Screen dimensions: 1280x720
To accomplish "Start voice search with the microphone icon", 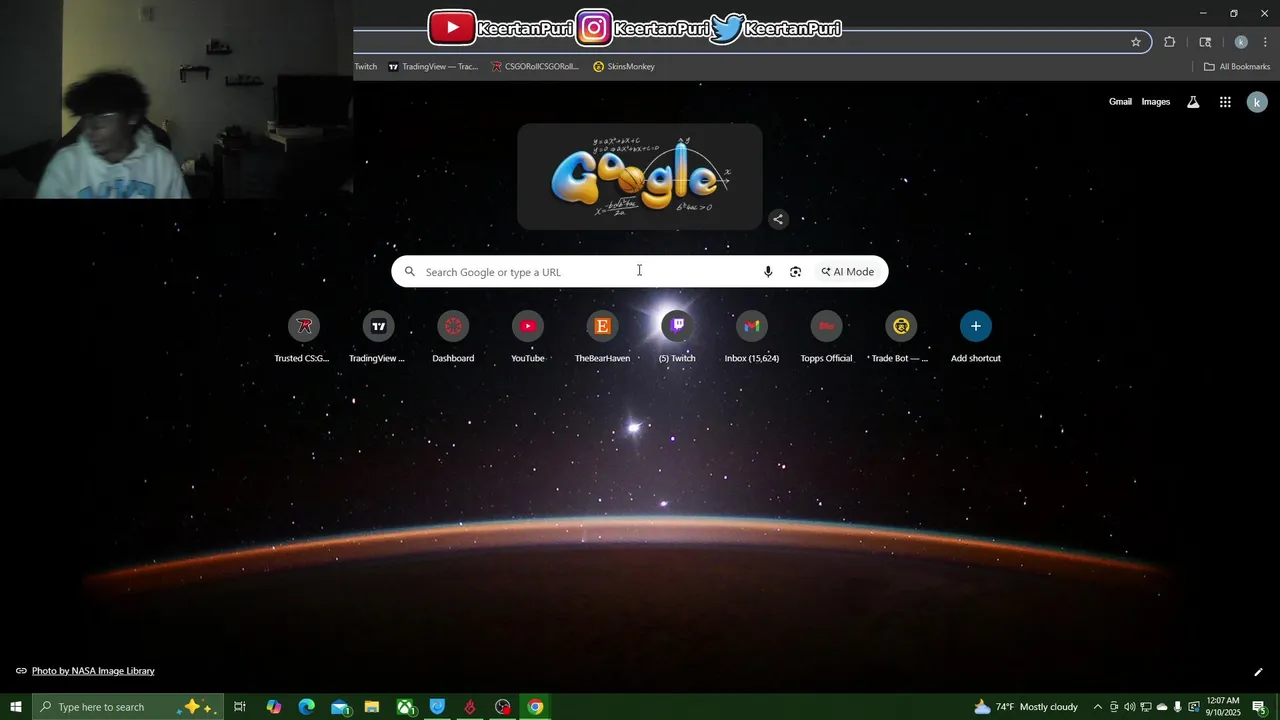I will click(x=768, y=272).
